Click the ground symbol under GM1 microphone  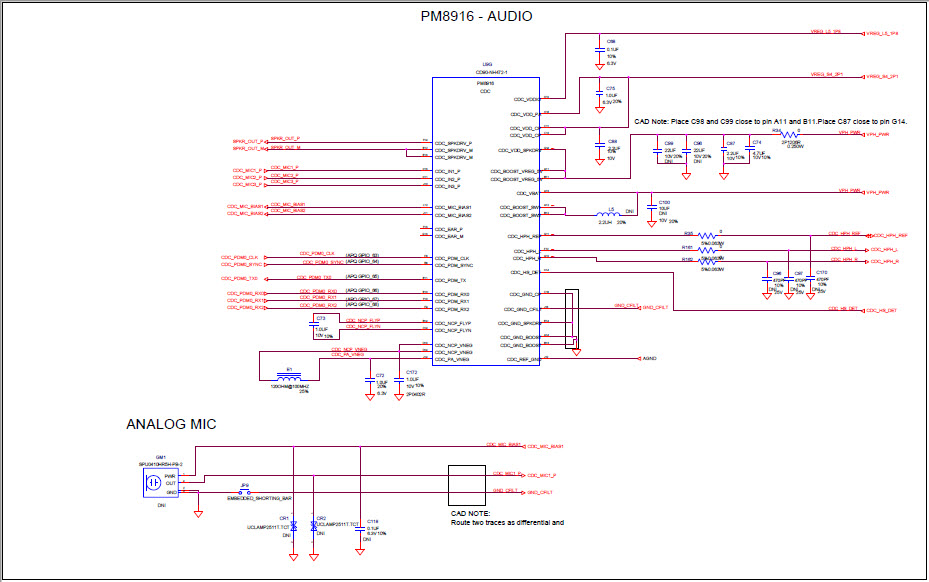pos(198,513)
